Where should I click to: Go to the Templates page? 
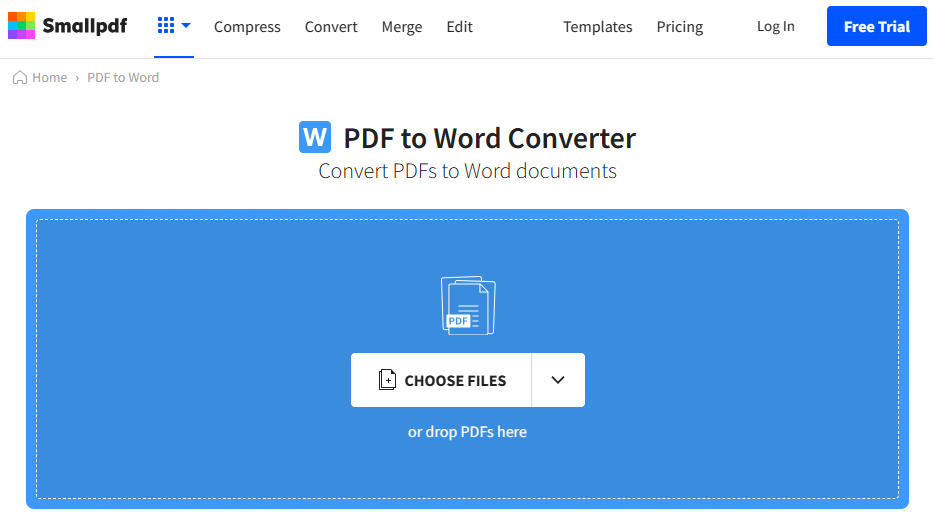coord(597,27)
